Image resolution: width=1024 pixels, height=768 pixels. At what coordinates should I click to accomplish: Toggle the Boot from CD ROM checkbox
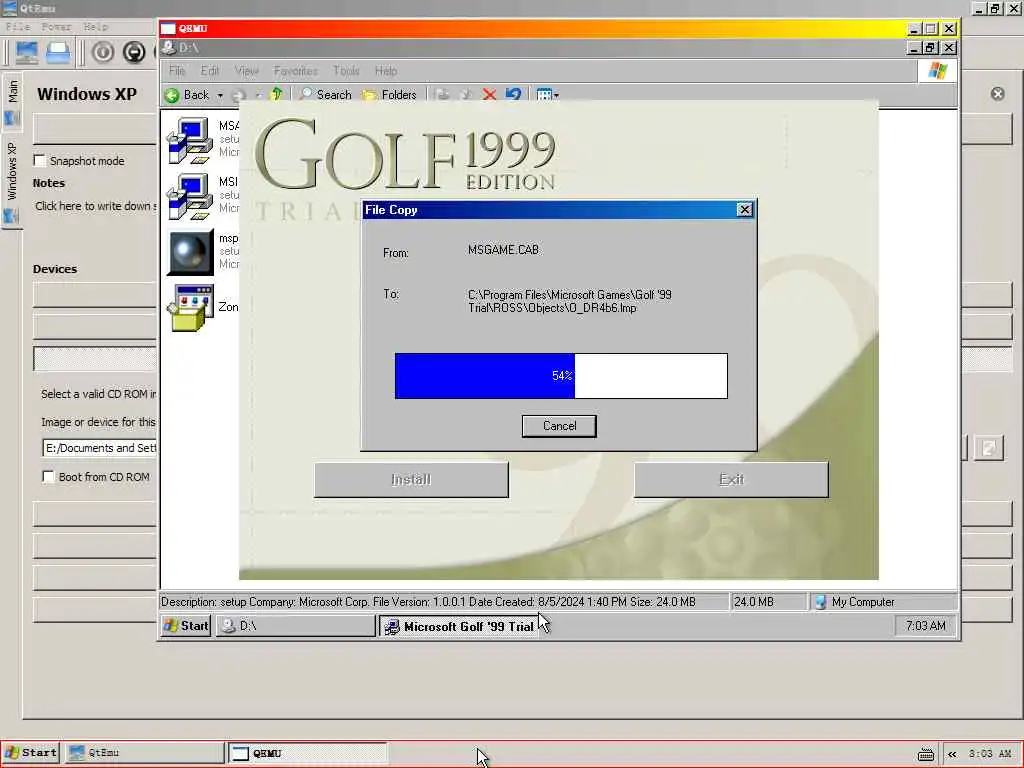click(x=48, y=477)
